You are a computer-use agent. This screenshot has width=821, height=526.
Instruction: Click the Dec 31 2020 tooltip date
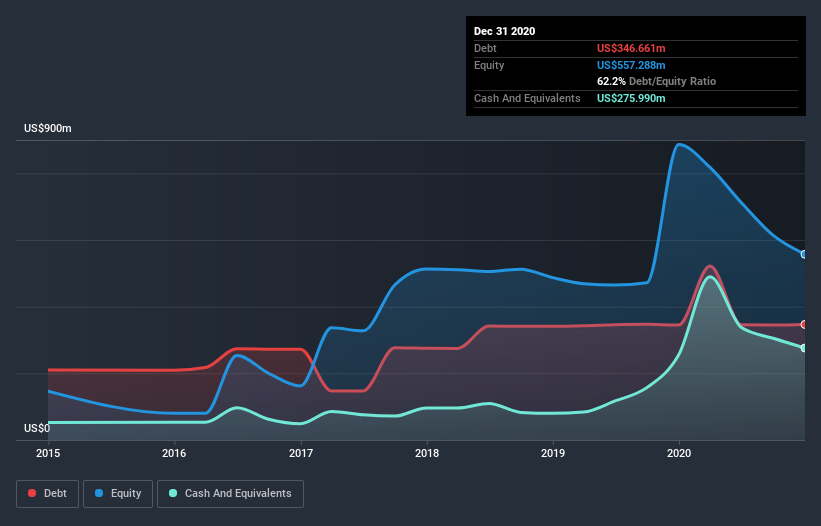504,31
